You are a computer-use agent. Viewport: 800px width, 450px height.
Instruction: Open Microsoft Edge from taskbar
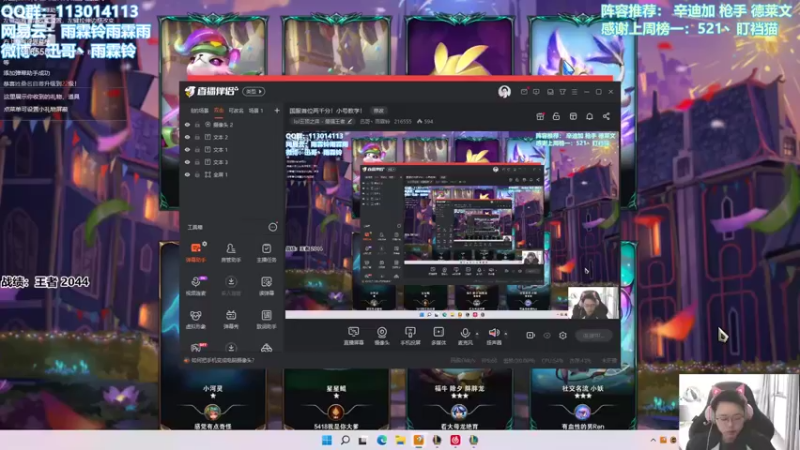tap(382, 440)
